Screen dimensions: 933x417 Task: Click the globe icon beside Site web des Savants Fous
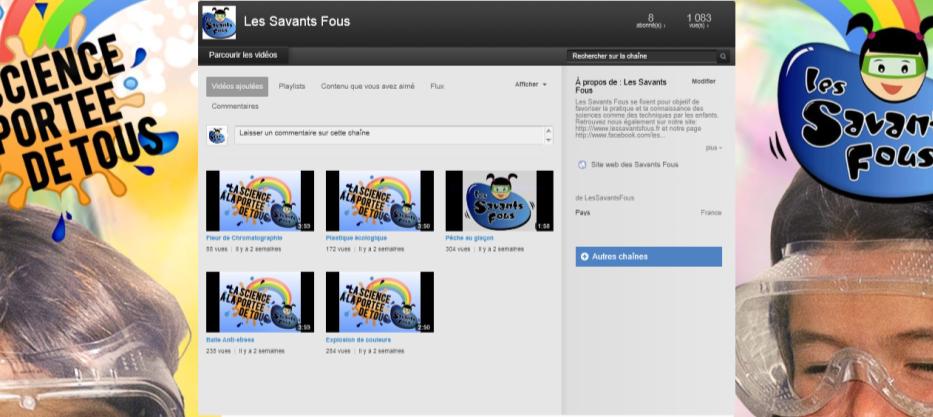tap(582, 165)
